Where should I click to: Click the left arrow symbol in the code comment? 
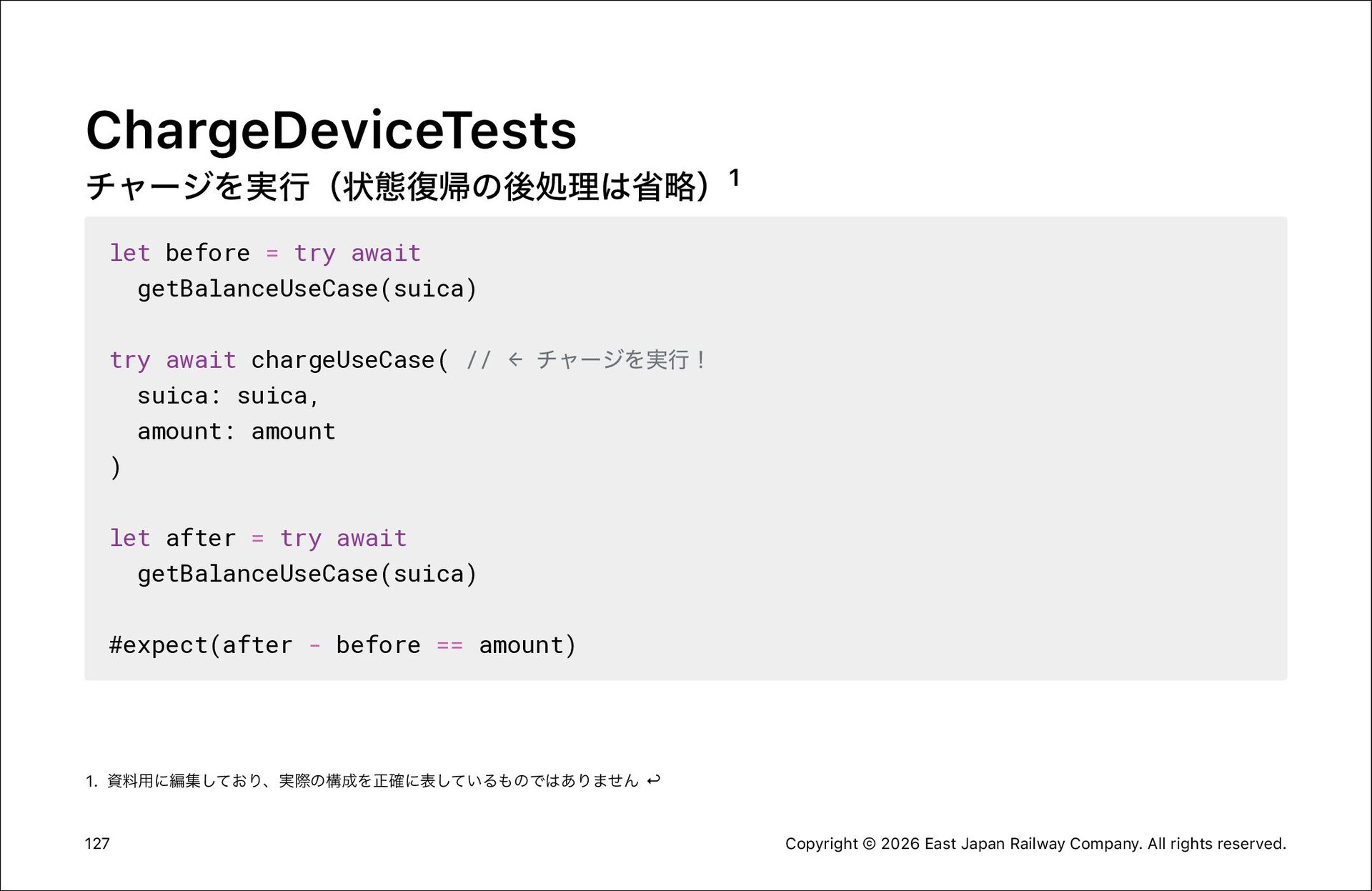click(515, 359)
